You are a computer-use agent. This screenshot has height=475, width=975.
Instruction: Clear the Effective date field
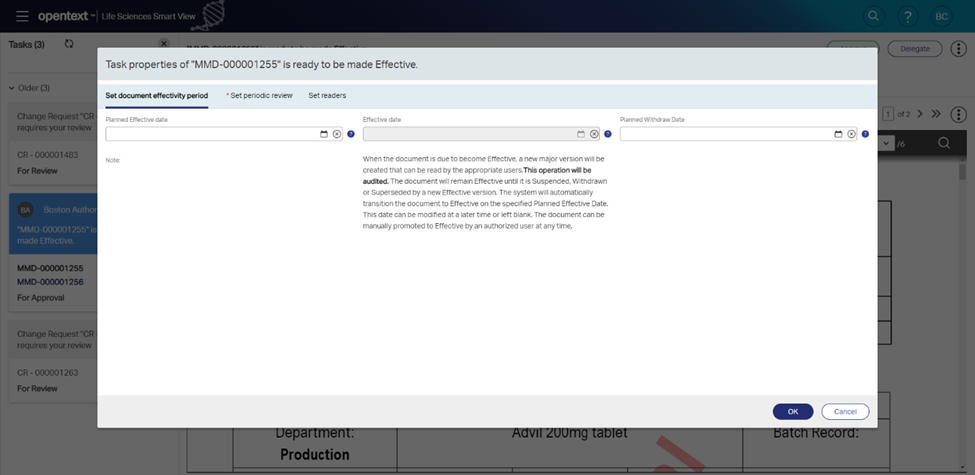coord(594,134)
